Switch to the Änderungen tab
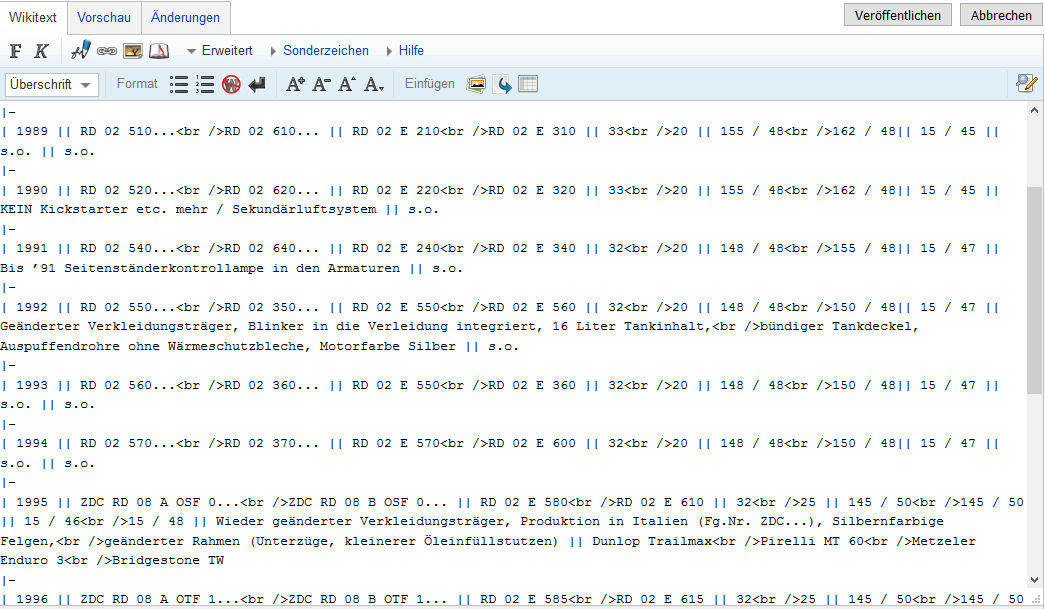 tap(185, 17)
